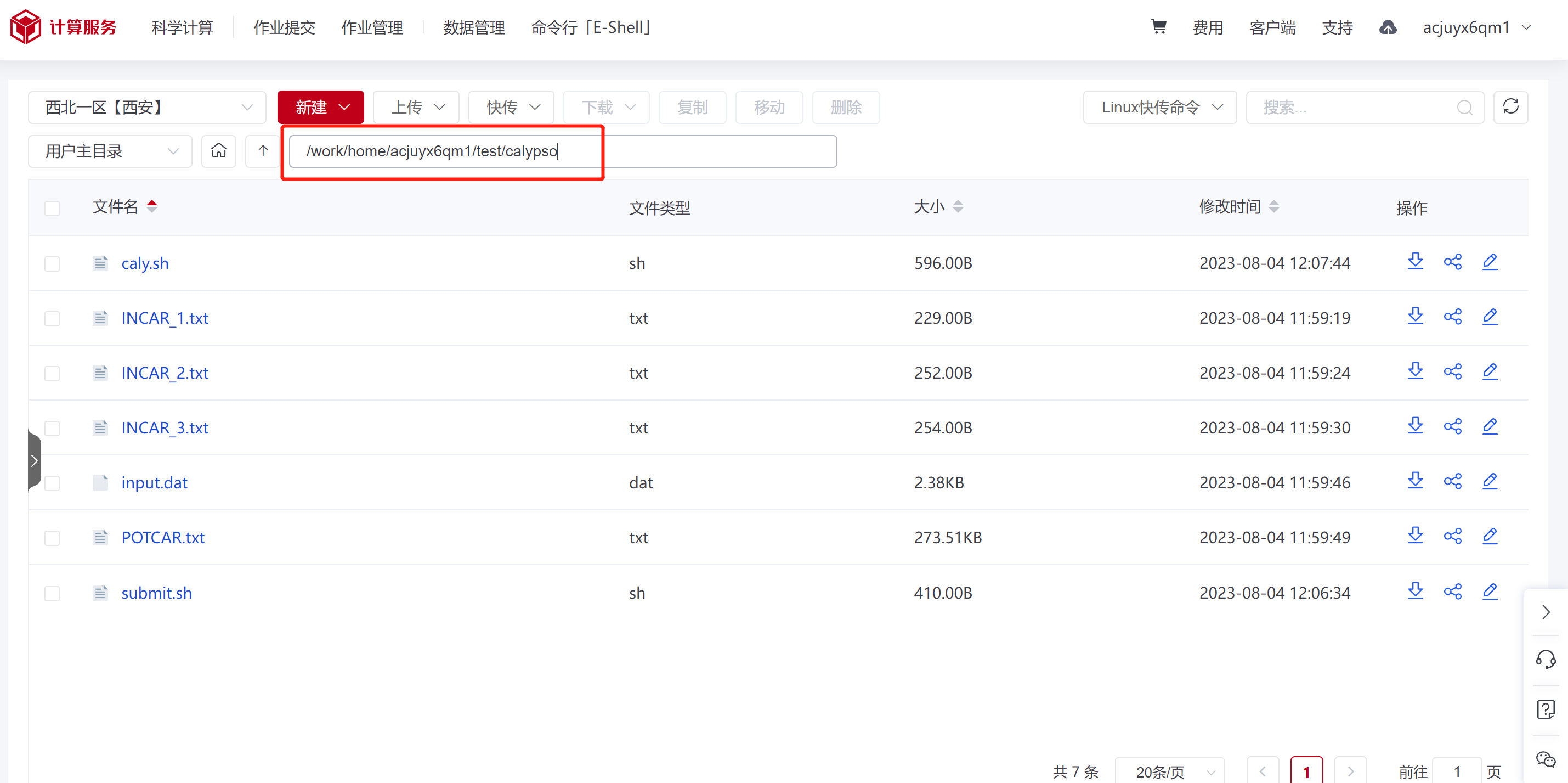
Task: Expand the 新建 dropdown button
Action: (x=320, y=107)
